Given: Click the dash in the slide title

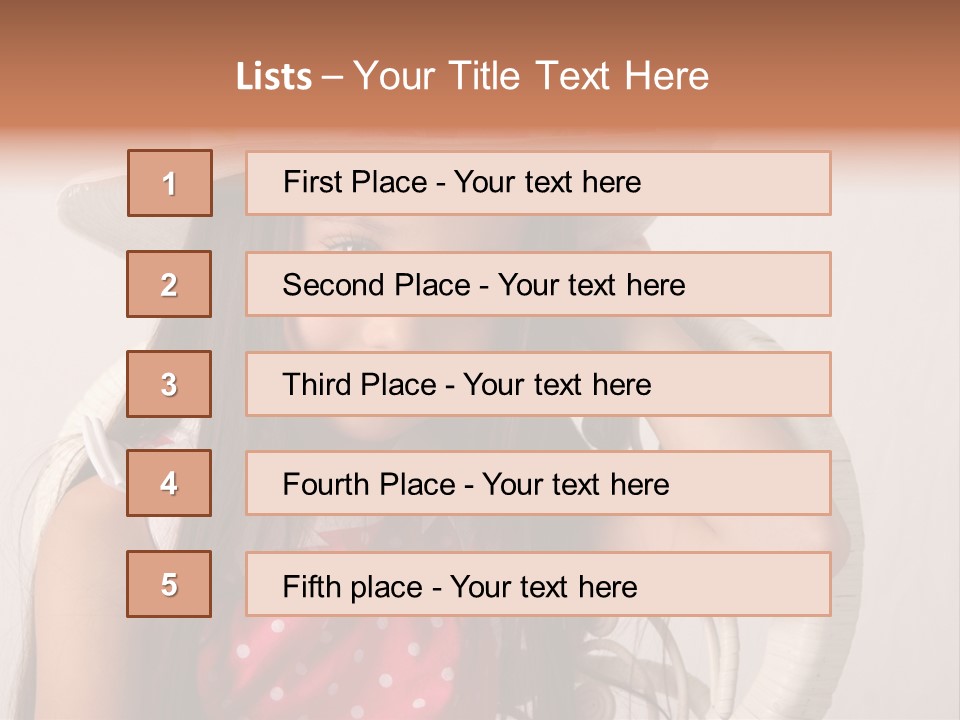Looking at the screenshot, I should point(332,78).
